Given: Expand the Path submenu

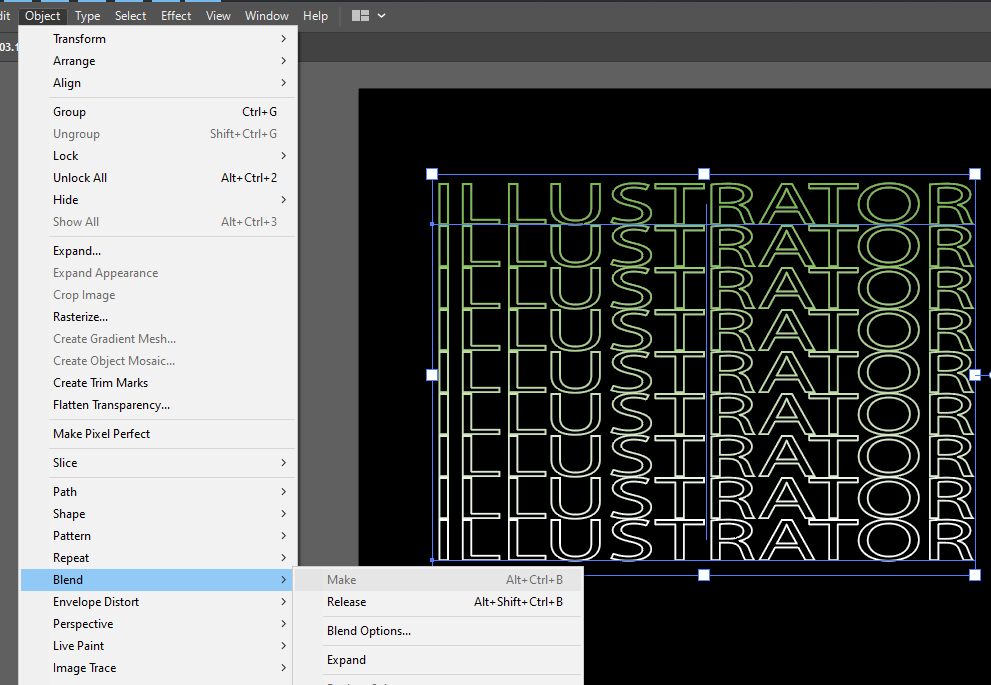Looking at the screenshot, I should 157,492.
